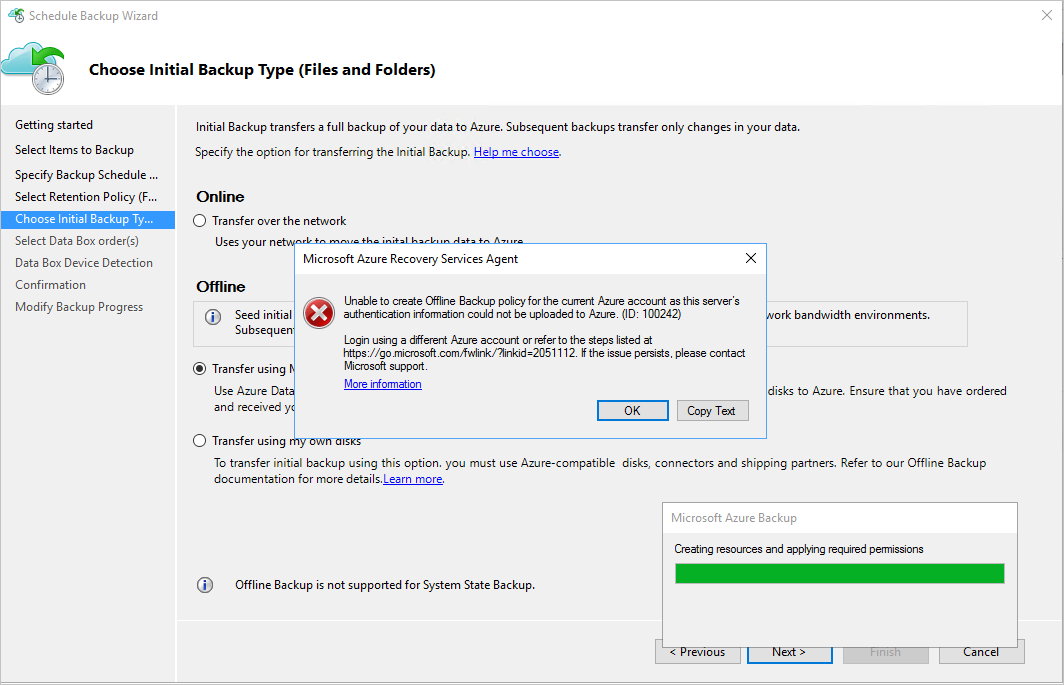Click the red error icon in the dialog

point(319,313)
